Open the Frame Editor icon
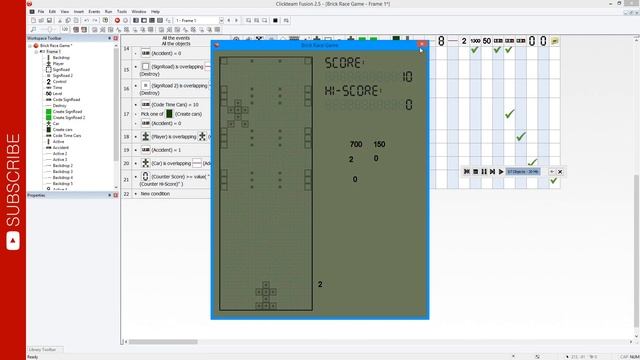This screenshot has width=640, height=360. pos(144,20)
